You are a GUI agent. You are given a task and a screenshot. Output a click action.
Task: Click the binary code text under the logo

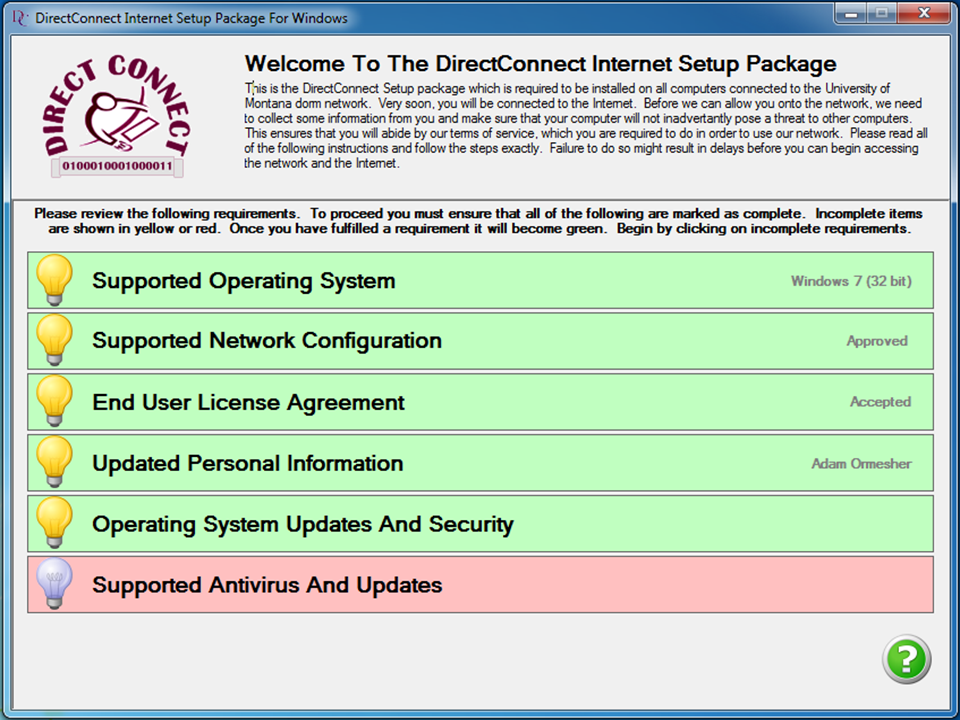[117, 166]
